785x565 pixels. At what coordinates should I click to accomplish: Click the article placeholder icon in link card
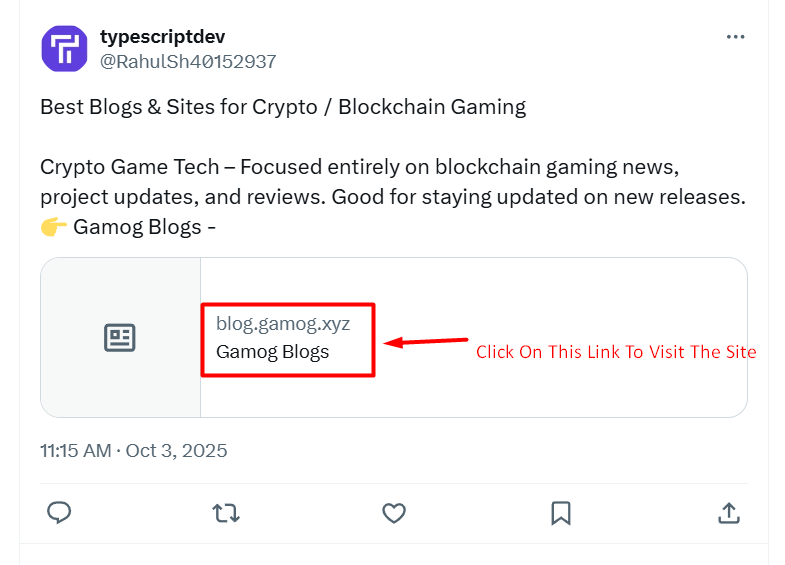tap(120, 338)
